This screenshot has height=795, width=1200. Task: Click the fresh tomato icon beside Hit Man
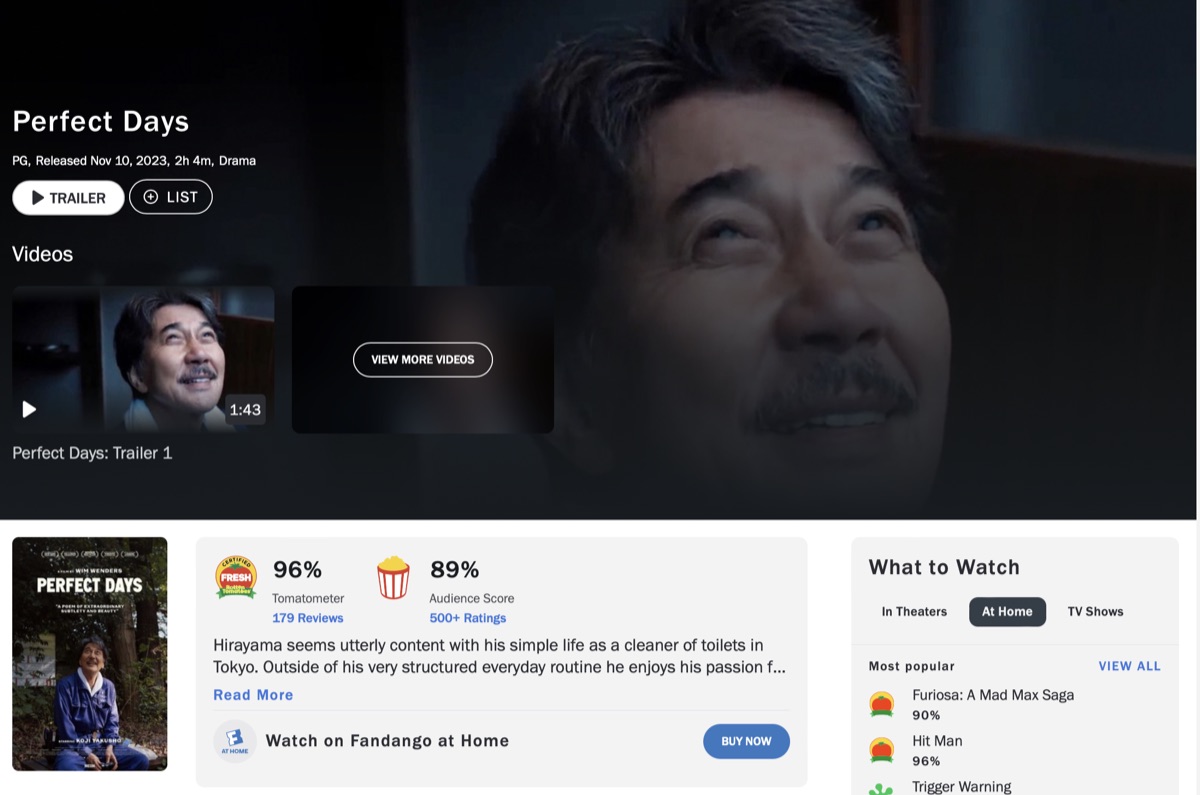pos(881,750)
